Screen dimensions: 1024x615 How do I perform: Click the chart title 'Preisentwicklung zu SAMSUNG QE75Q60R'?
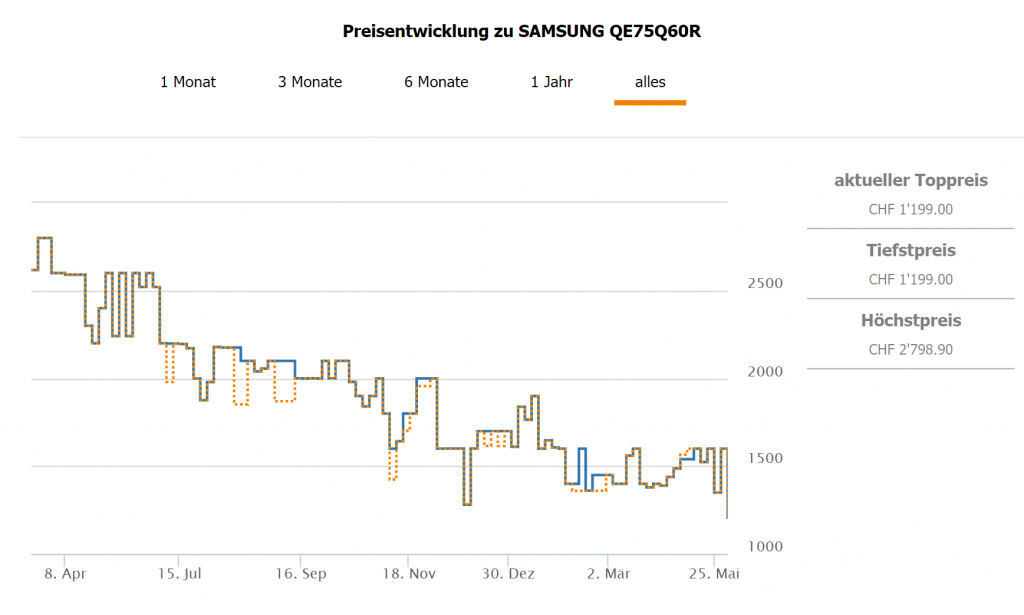[x=521, y=31]
